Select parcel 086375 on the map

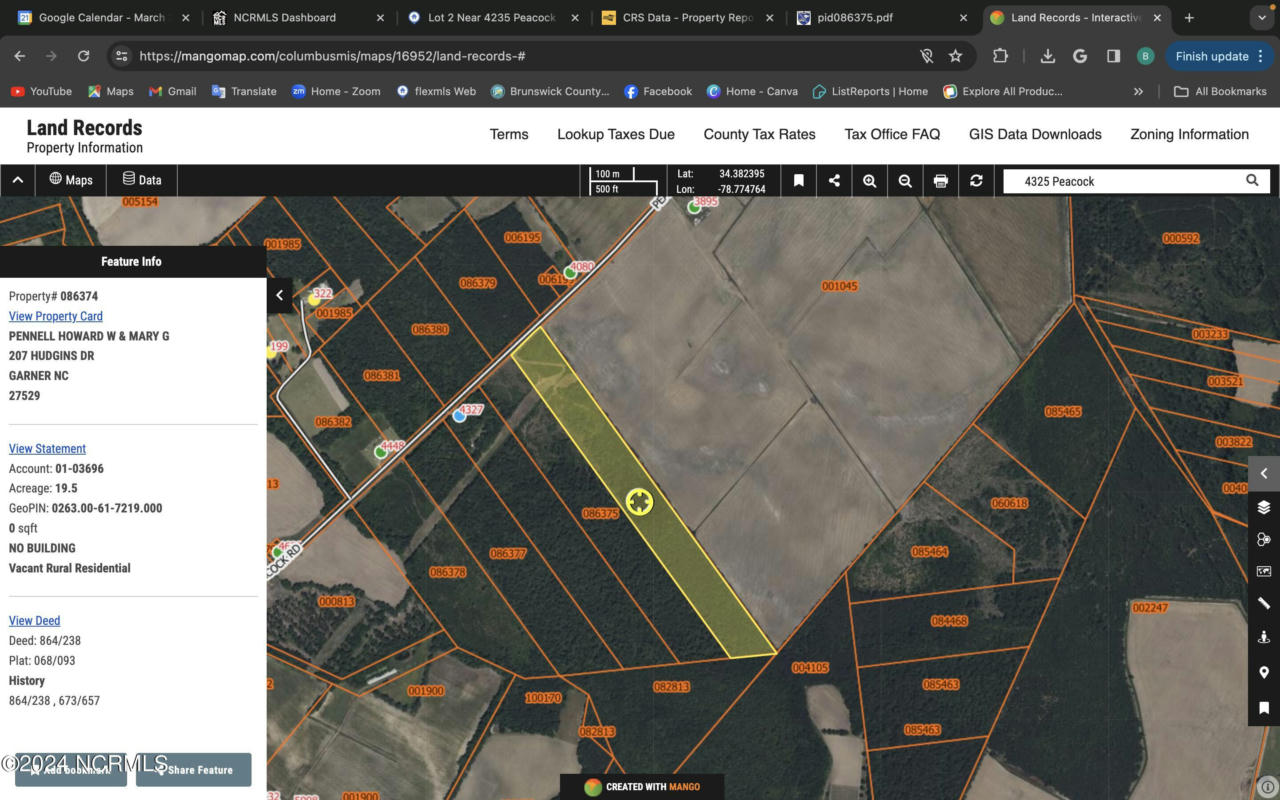pos(600,513)
